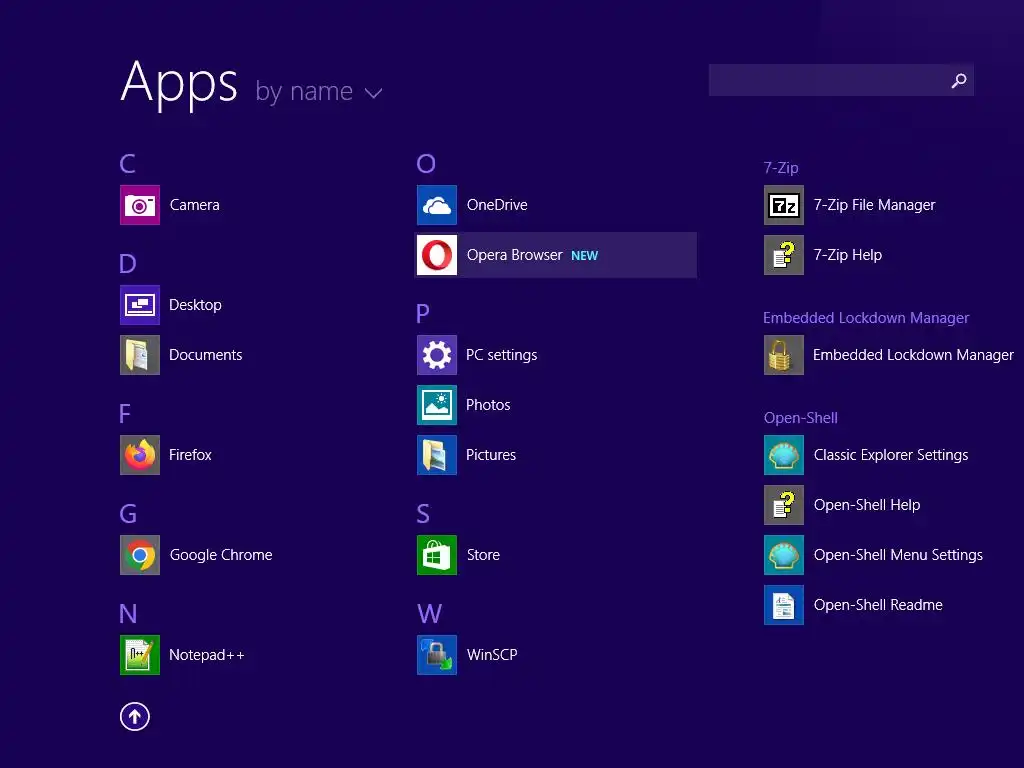
Task: Select the letter P group header
Action: [x=423, y=313]
